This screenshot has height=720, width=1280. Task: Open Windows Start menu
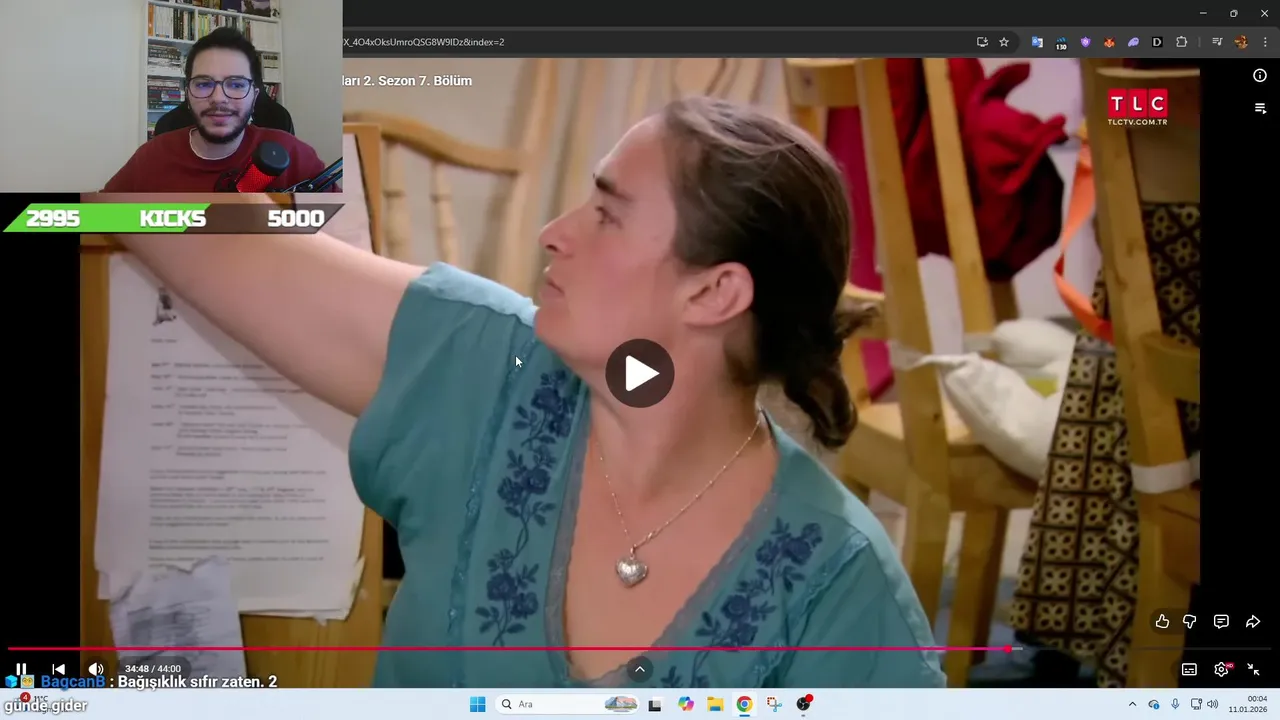(x=478, y=704)
